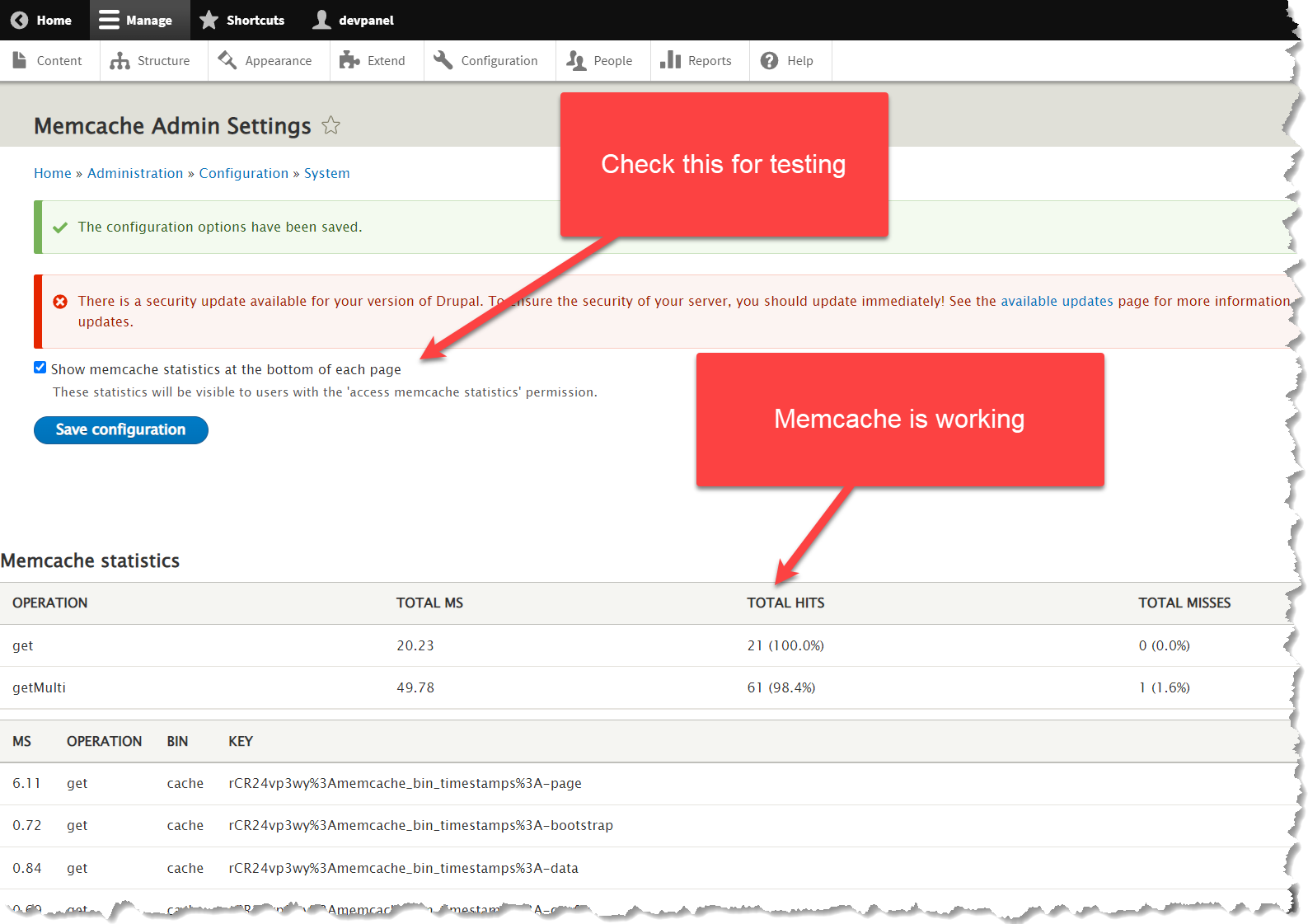Click the timestamps%3A-page key entry
Viewport: 1308px width, 924px height.
405,783
